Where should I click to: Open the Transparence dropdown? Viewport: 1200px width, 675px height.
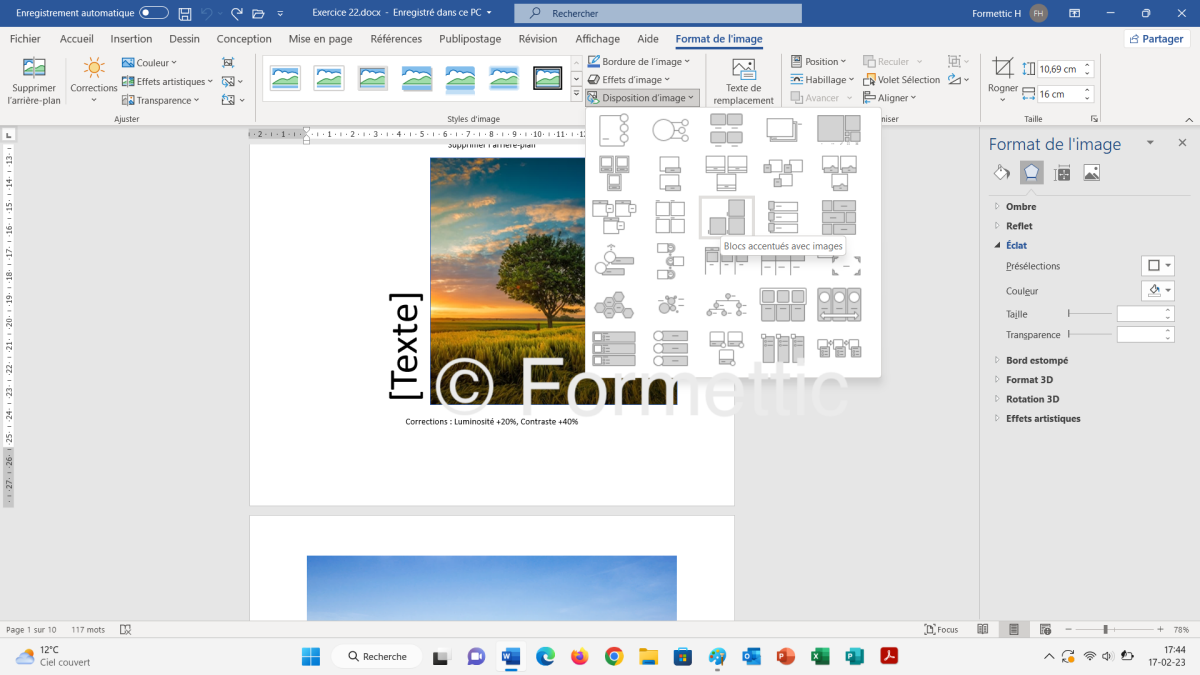pos(161,100)
